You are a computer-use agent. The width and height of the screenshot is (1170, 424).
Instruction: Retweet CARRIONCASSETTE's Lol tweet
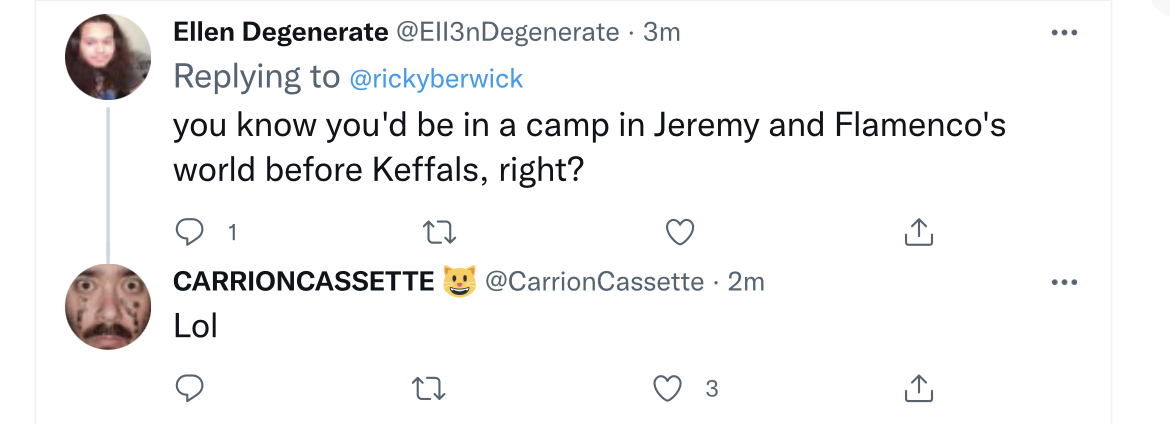429,388
